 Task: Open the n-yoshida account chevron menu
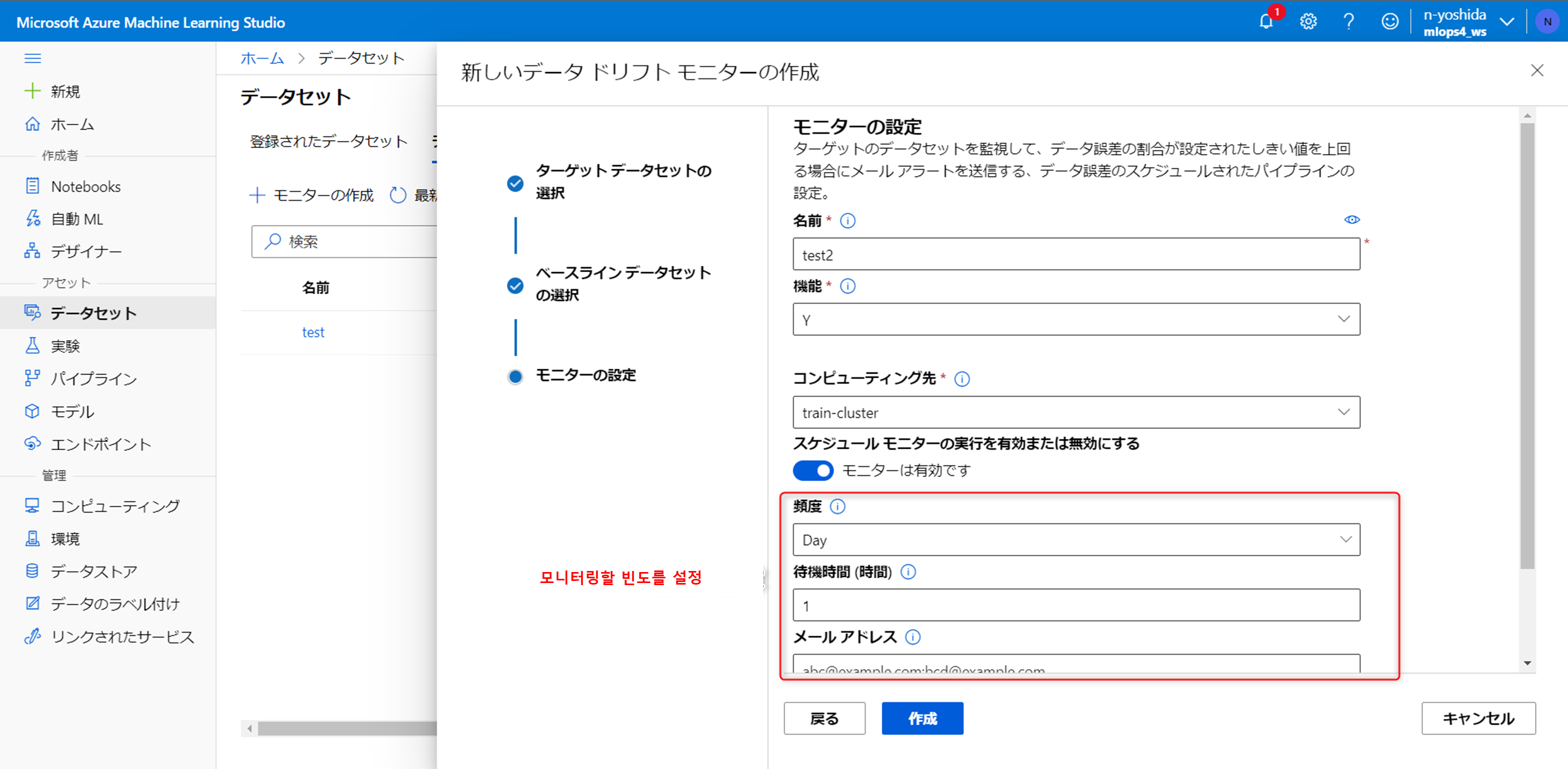[x=1507, y=22]
